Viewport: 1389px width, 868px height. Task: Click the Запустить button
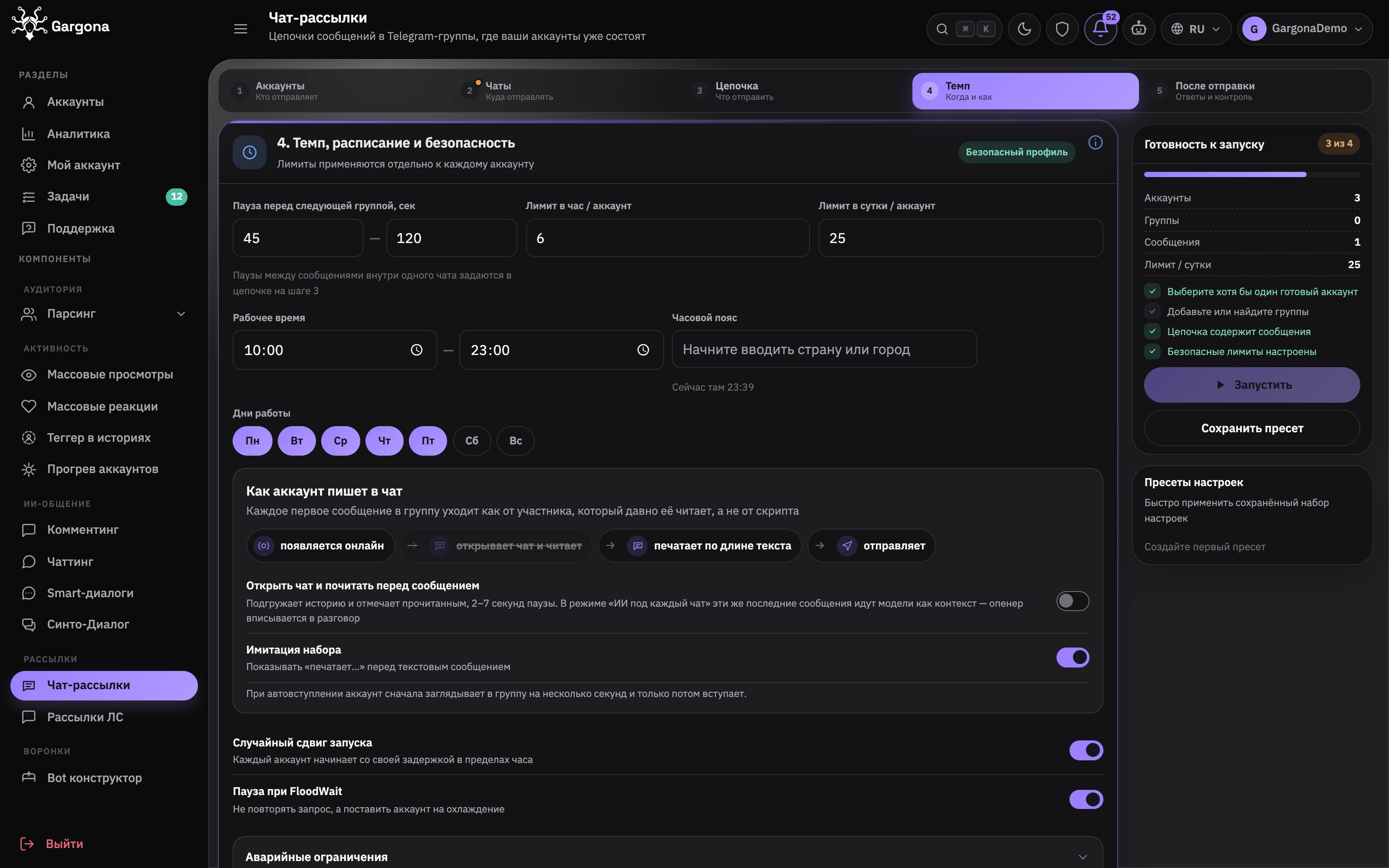pyautogui.click(x=1252, y=385)
